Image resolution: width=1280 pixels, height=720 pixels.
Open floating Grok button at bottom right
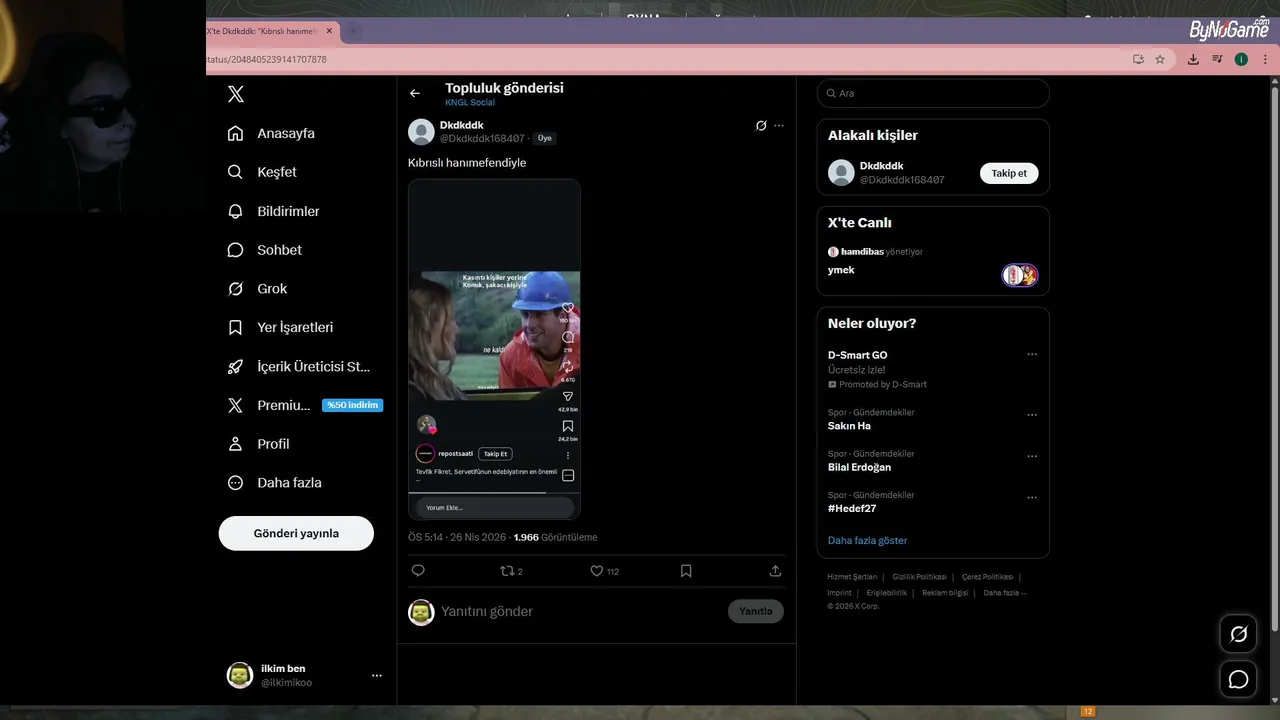[x=1238, y=634]
